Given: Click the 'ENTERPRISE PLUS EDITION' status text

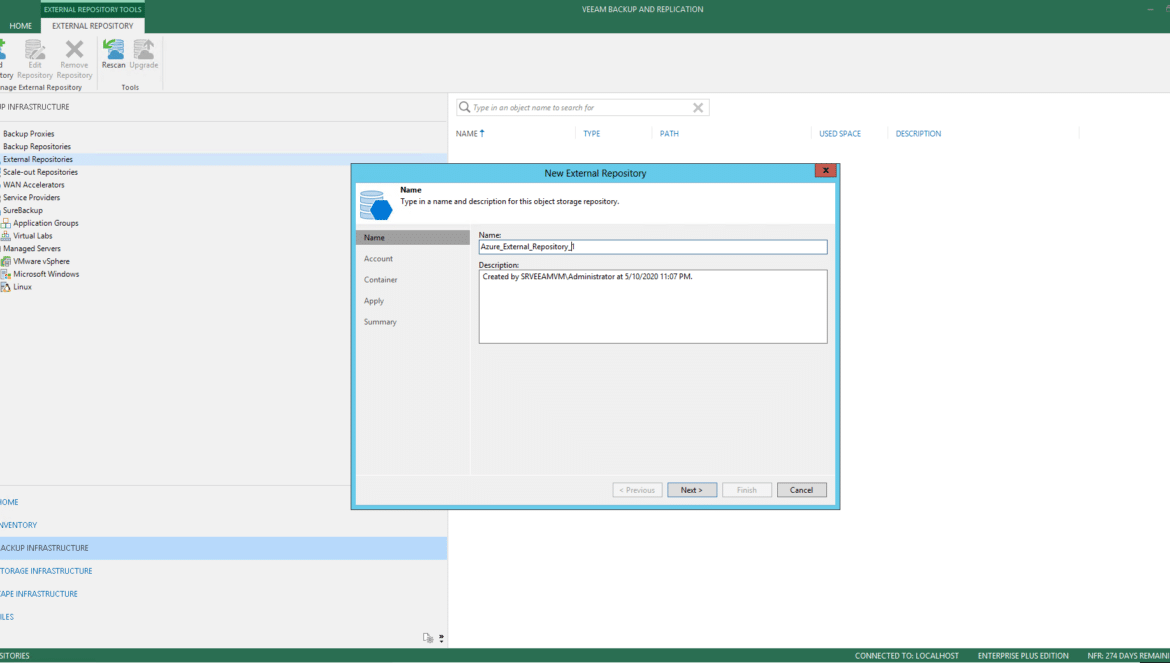Looking at the screenshot, I should pyautogui.click(x=1023, y=656).
